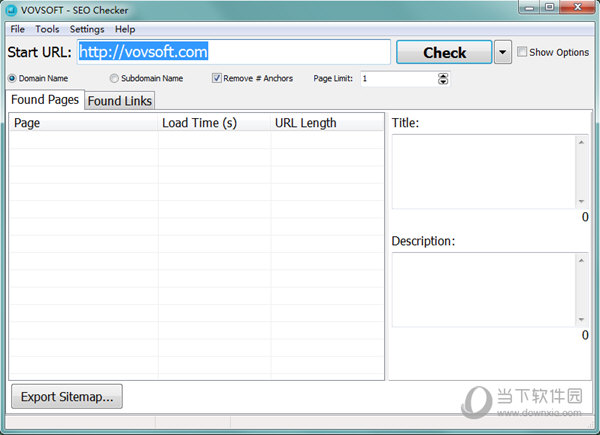Click the Start URL input field
600x435 pixels.
click(233, 52)
